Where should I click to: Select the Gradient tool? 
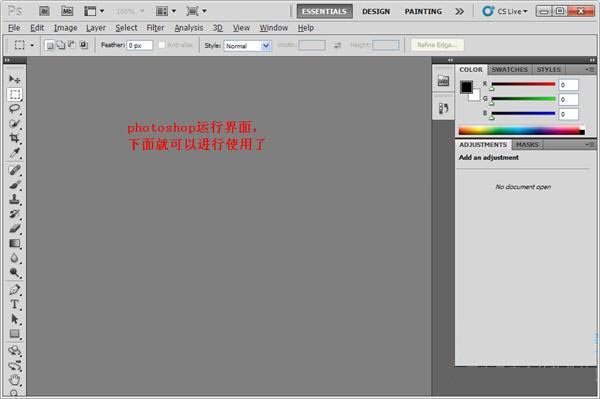15,243
